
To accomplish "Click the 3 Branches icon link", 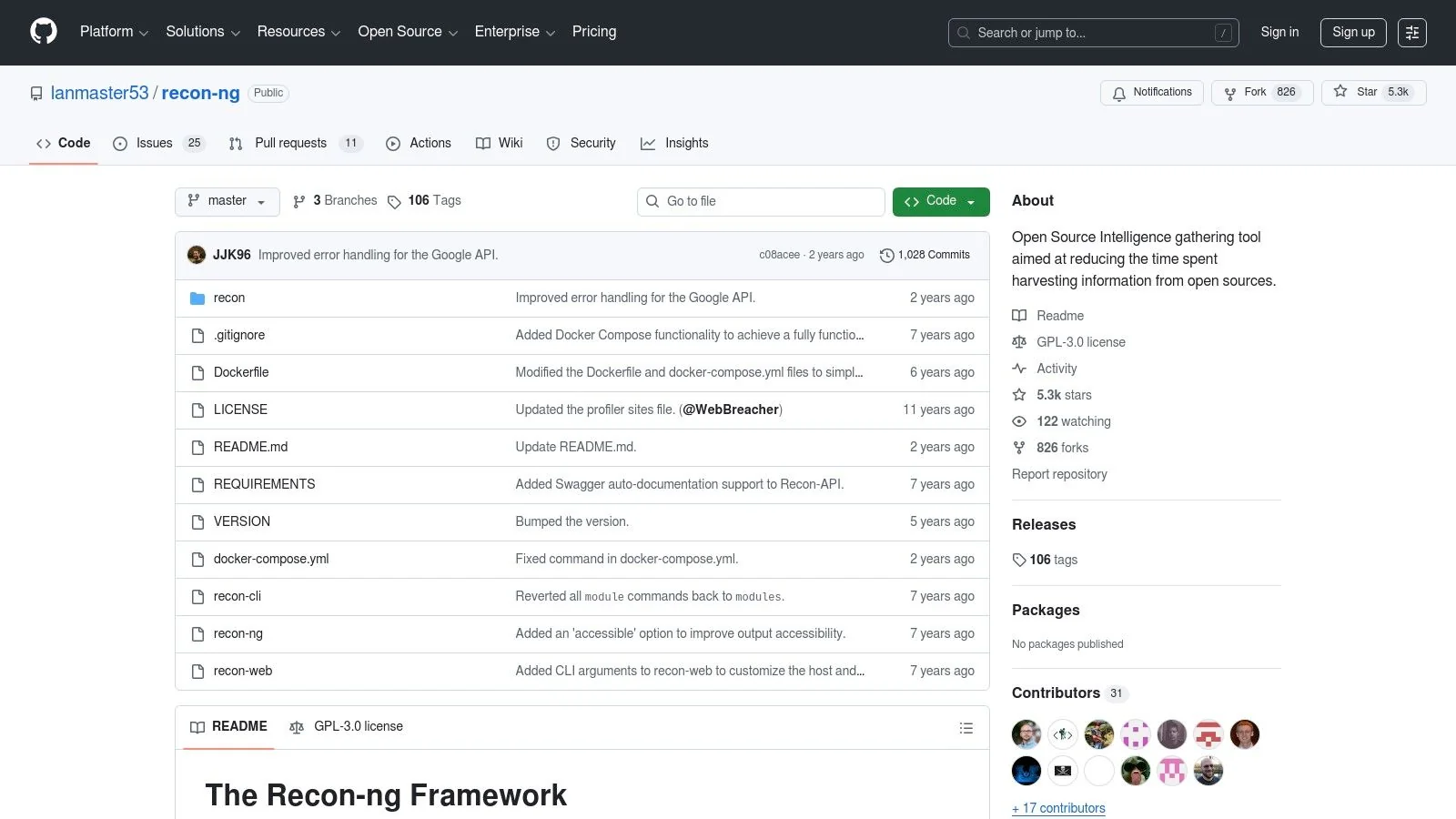I will (x=299, y=202).
